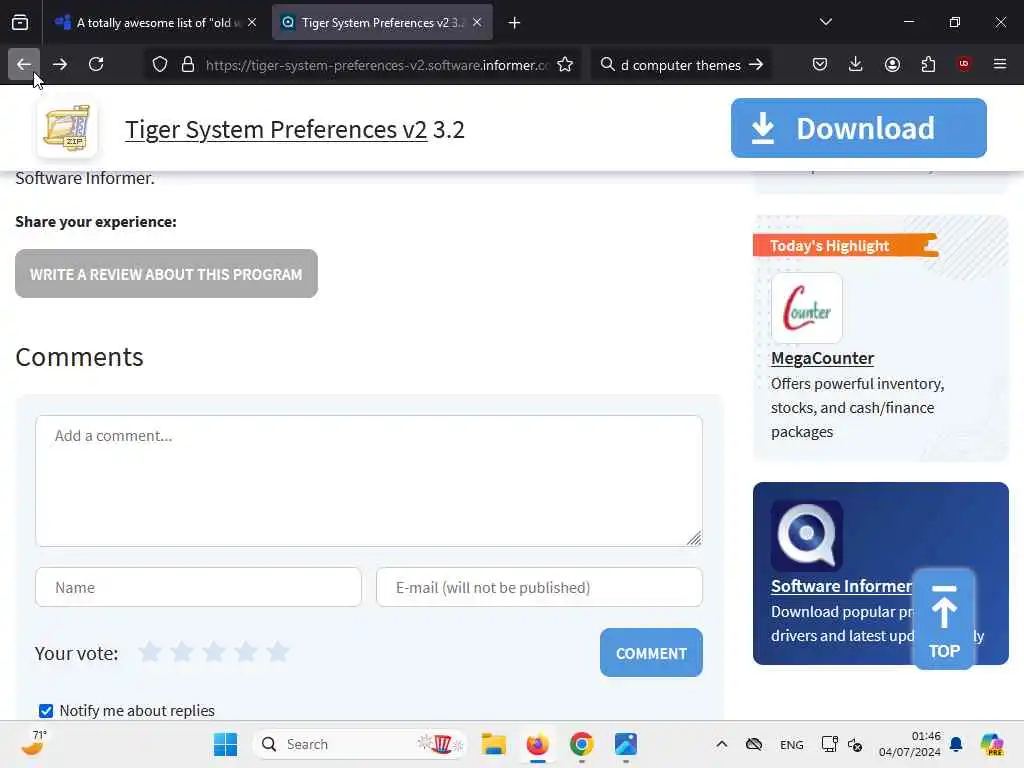Open Google Chrome from taskbar

(x=581, y=744)
